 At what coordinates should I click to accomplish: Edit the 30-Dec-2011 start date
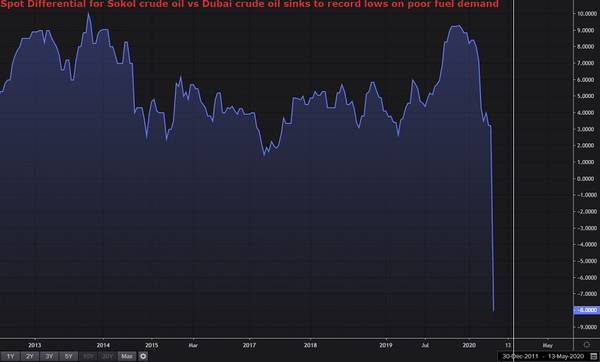tap(520, 357)
